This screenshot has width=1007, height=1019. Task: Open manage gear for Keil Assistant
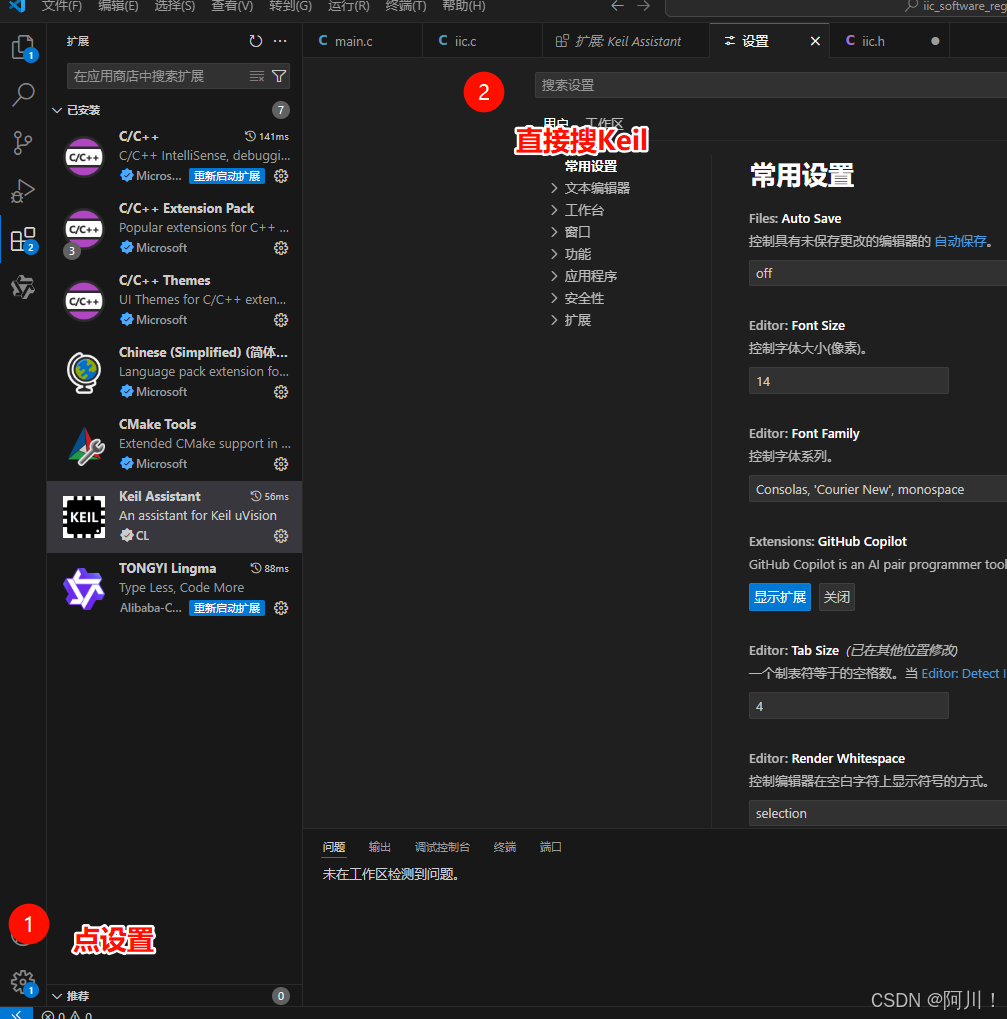(281, 536)
